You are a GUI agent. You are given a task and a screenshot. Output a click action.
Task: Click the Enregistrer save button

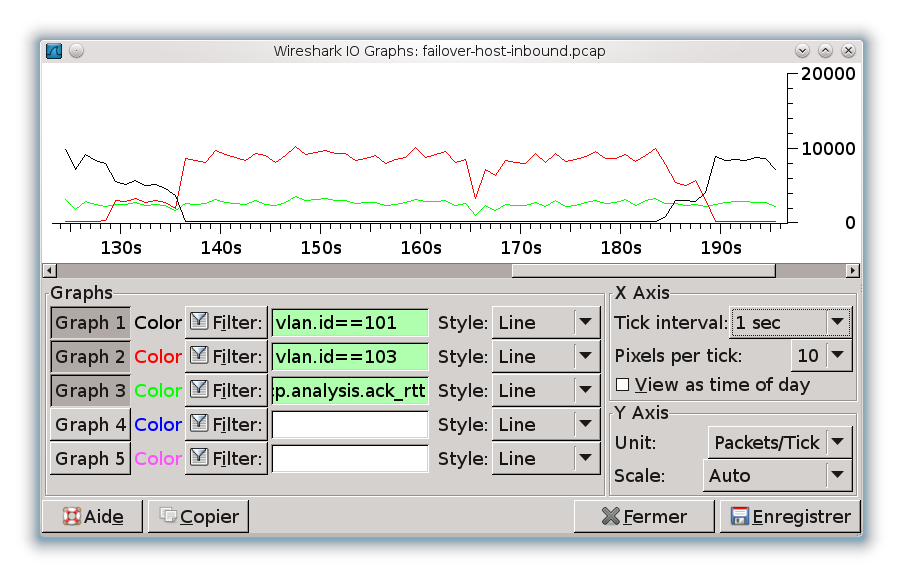[790, 517]
